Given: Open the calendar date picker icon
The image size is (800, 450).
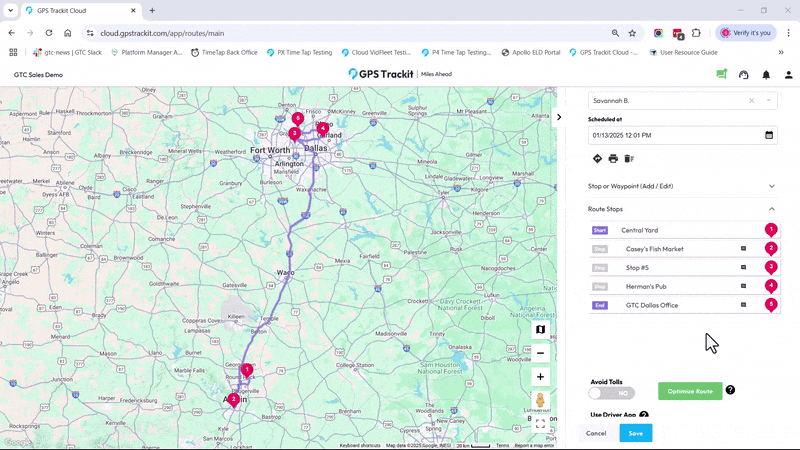Looking at the screenshot, I should click(768, 135).
